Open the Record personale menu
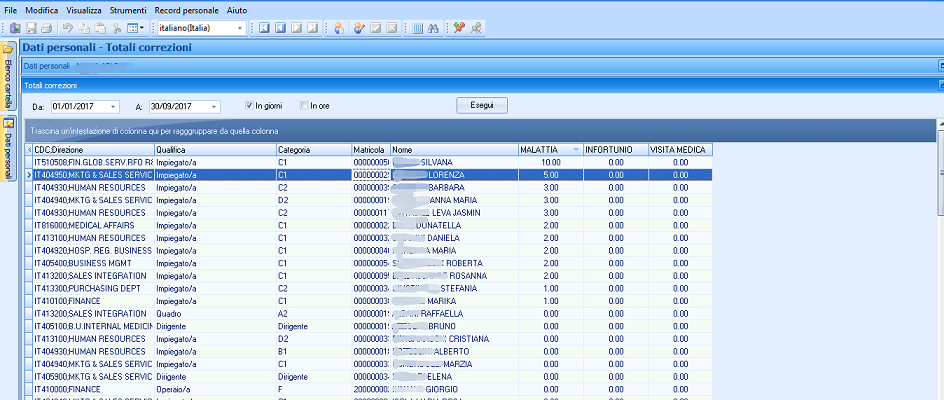 187,8
